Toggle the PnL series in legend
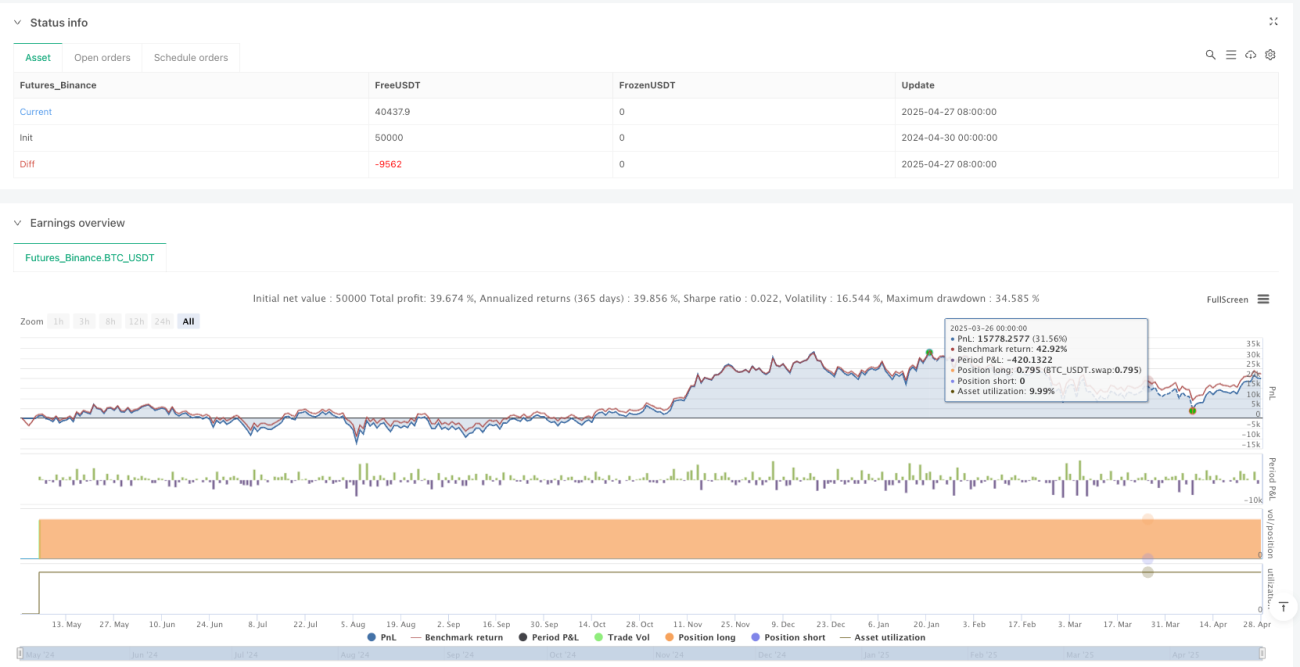The image size is (1300, 667). coord(381,637)
